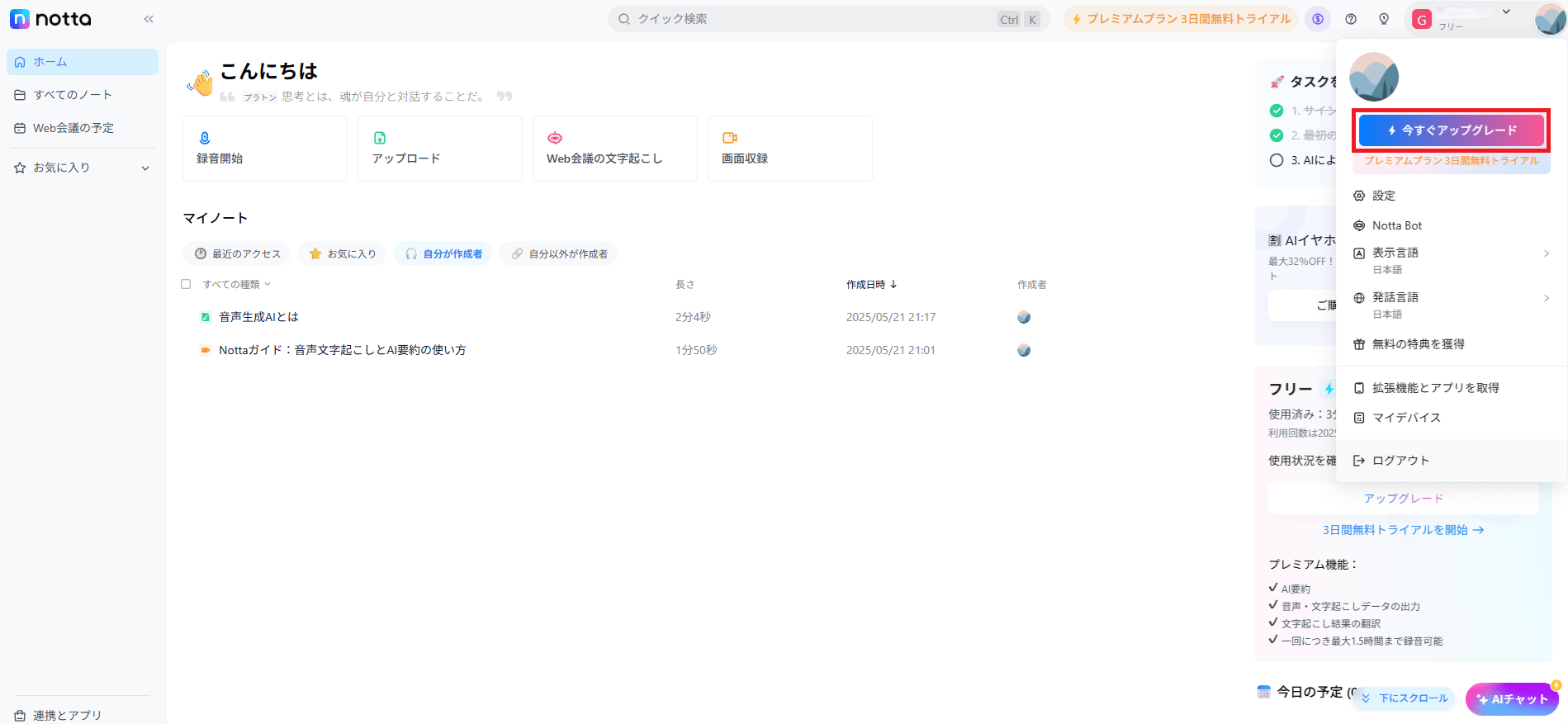Expand the お気に入り sidebar section
This screenshot has width=1568, height=724.
pos(83,168)
